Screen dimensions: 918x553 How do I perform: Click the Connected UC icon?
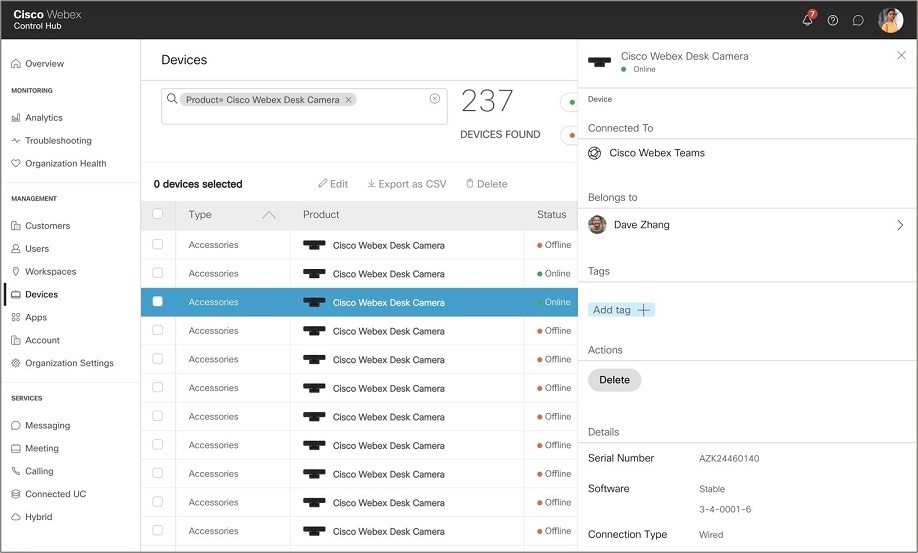tap(16, 494)
